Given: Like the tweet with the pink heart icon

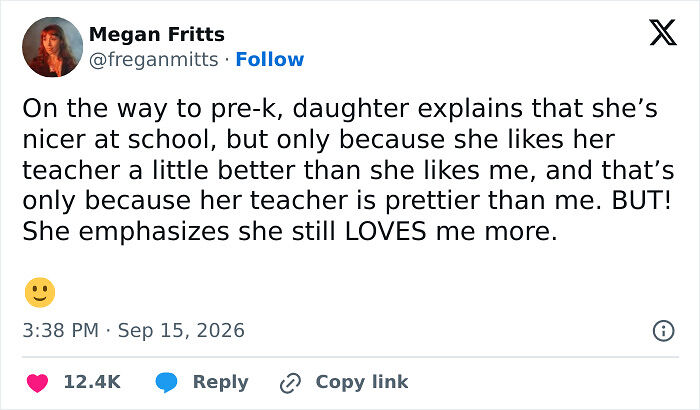Looking at the screenshot, I should [x=38, y=383].
